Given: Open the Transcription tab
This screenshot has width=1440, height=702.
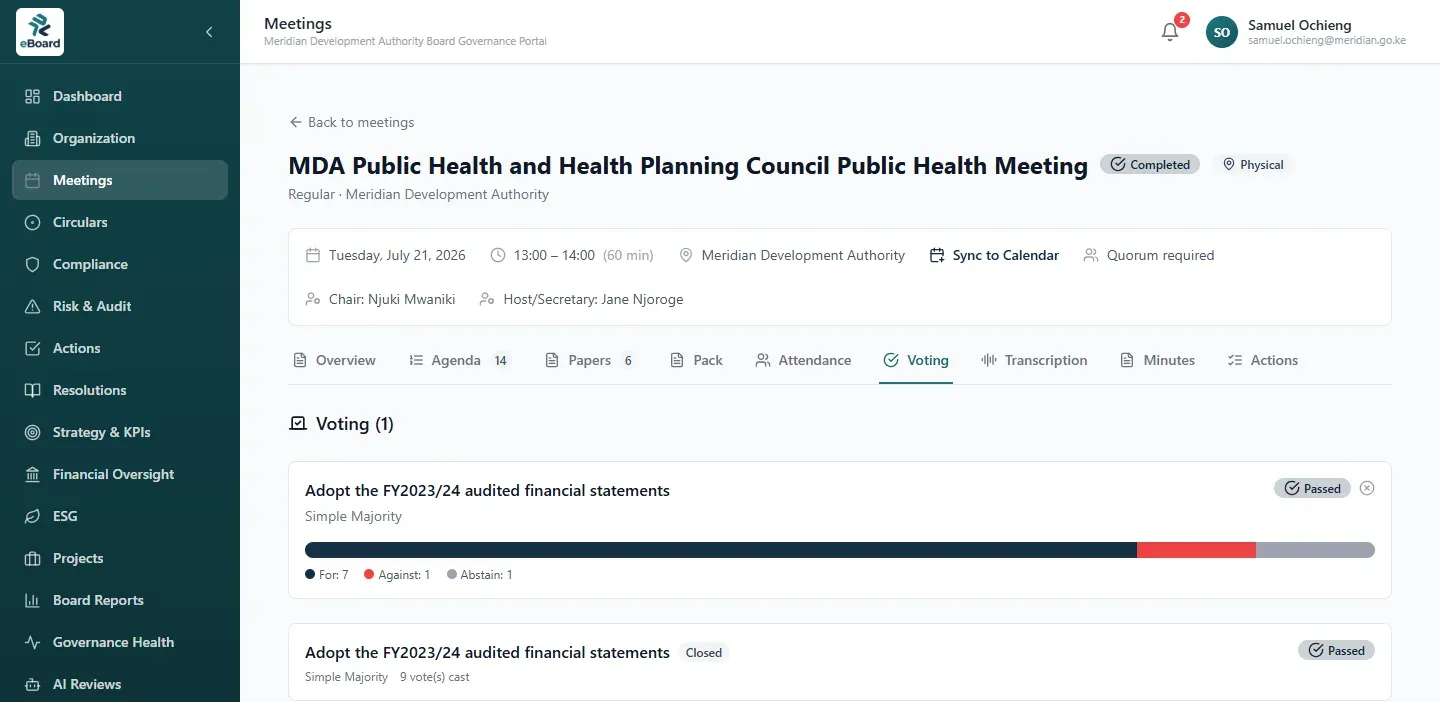Looking at the screenshot, I should [1034, 360].
